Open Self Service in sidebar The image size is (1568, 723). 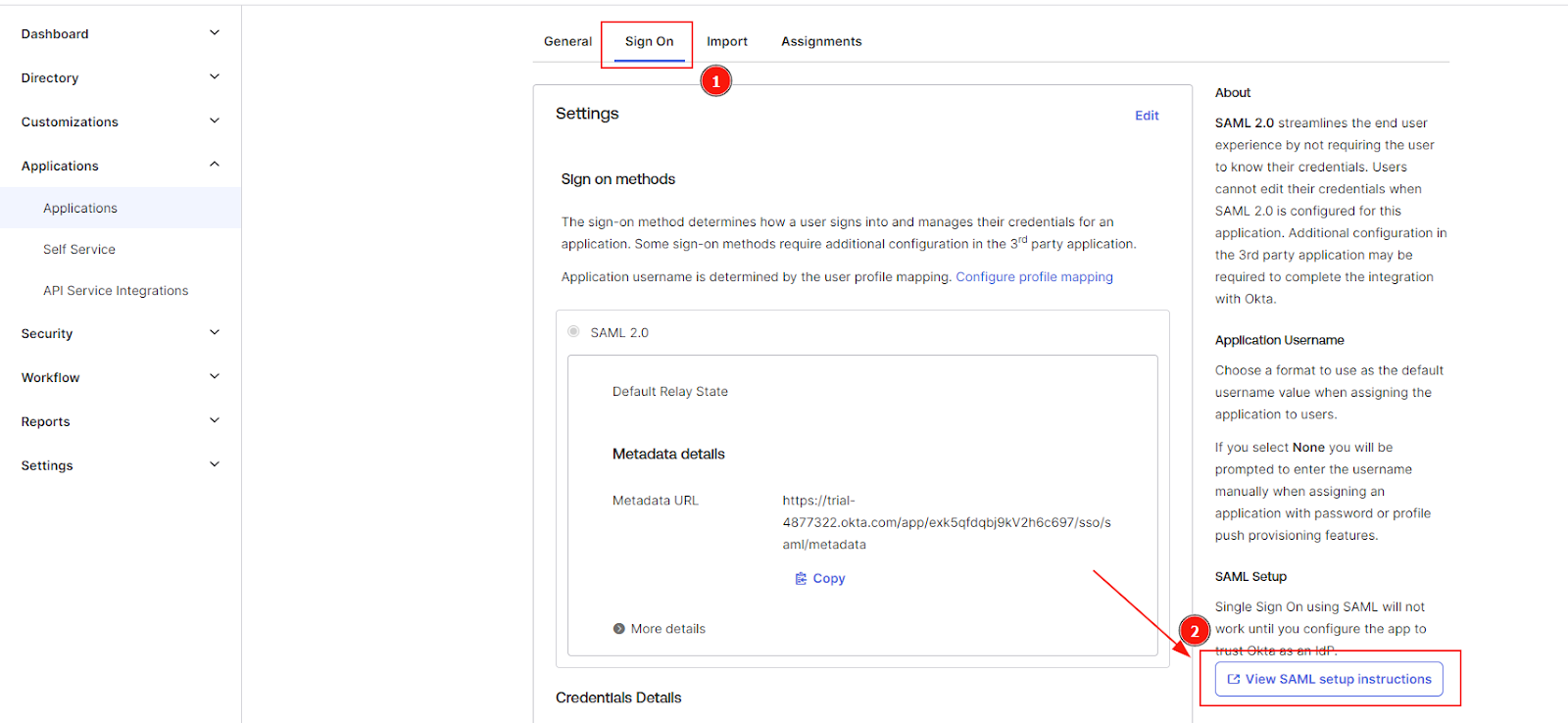79,250
